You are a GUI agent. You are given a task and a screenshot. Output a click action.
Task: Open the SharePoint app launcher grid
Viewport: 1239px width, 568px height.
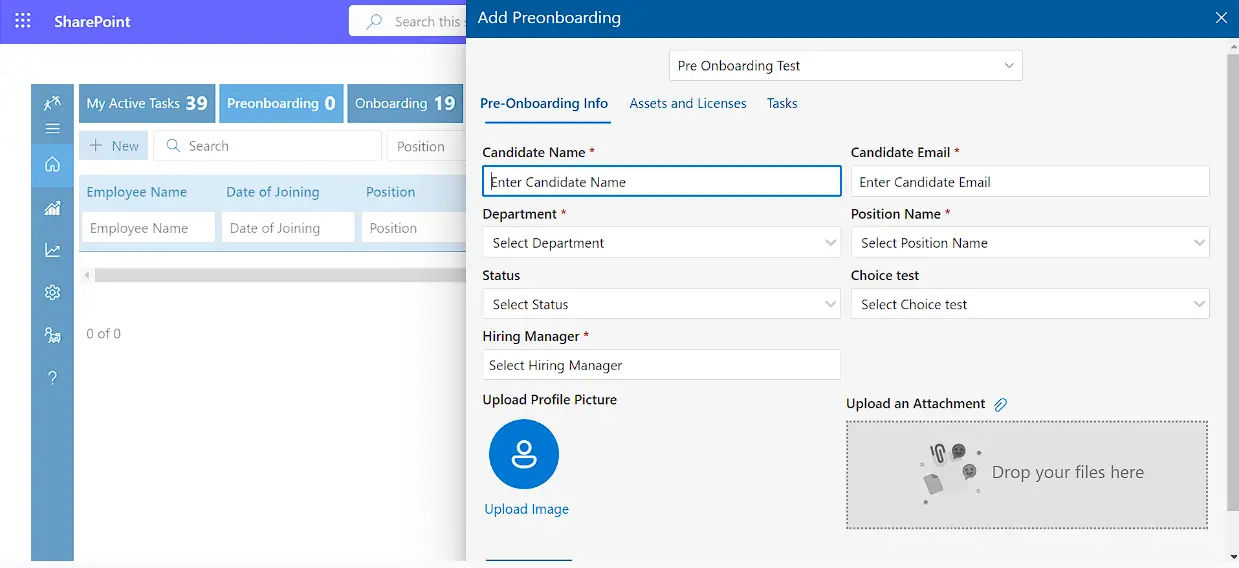[23, 21]
